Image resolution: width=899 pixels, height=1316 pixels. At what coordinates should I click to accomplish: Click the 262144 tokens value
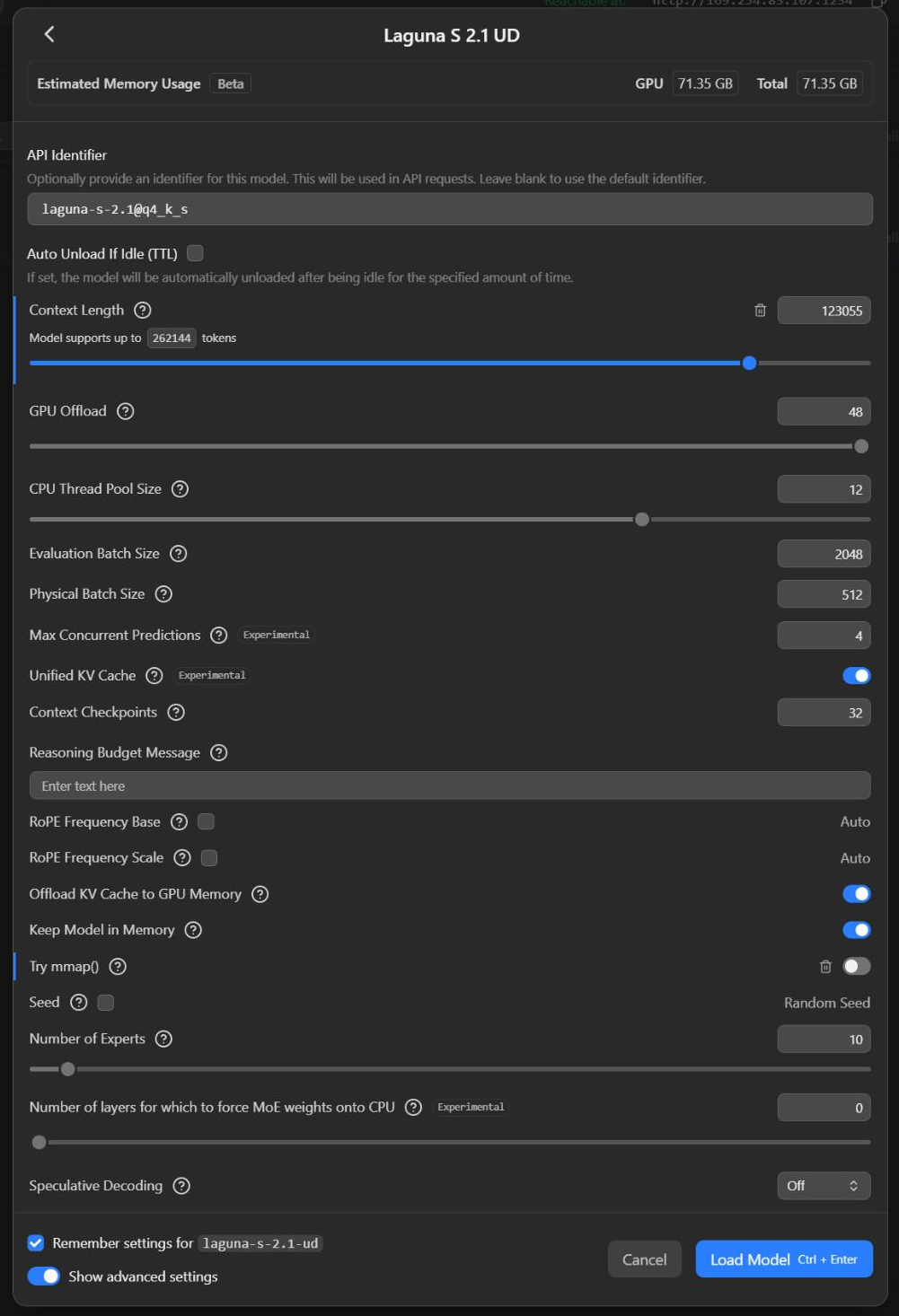[172, 338]
